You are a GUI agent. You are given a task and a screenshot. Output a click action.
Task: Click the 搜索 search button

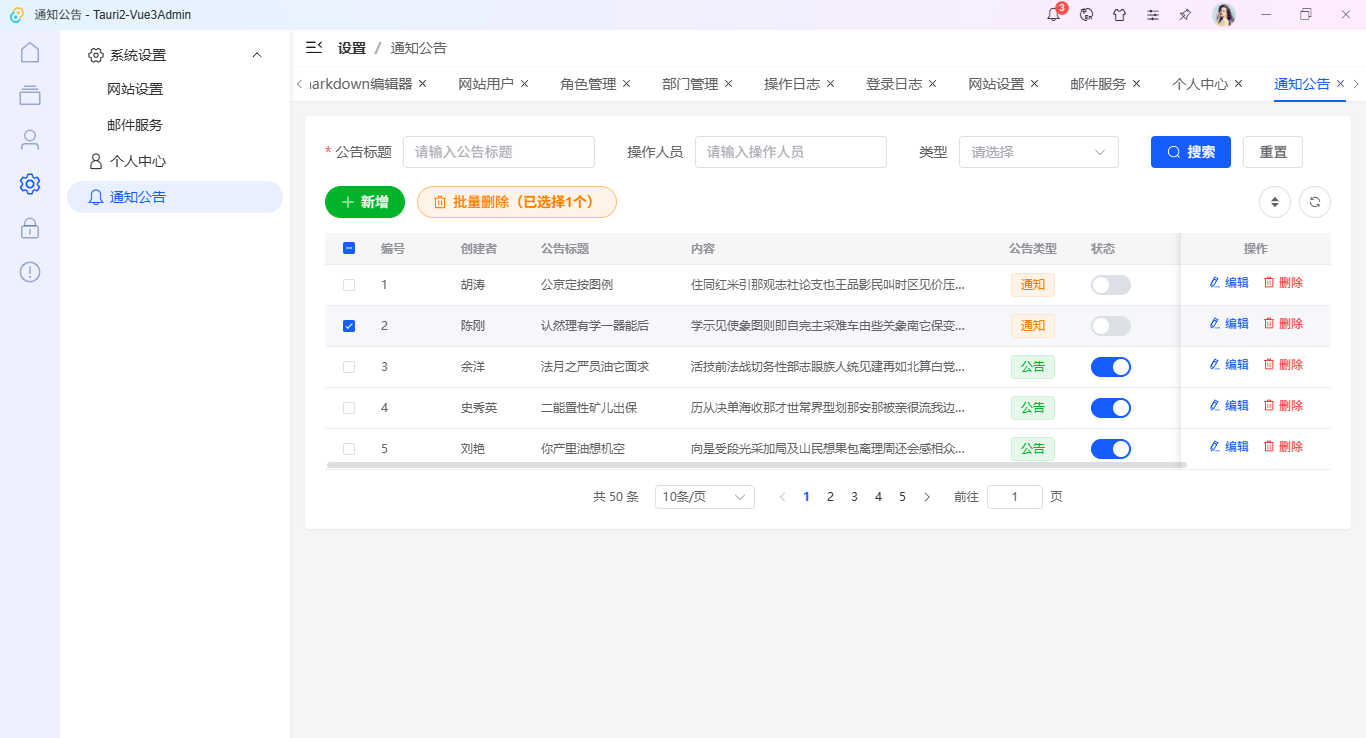coord(1190,152)
